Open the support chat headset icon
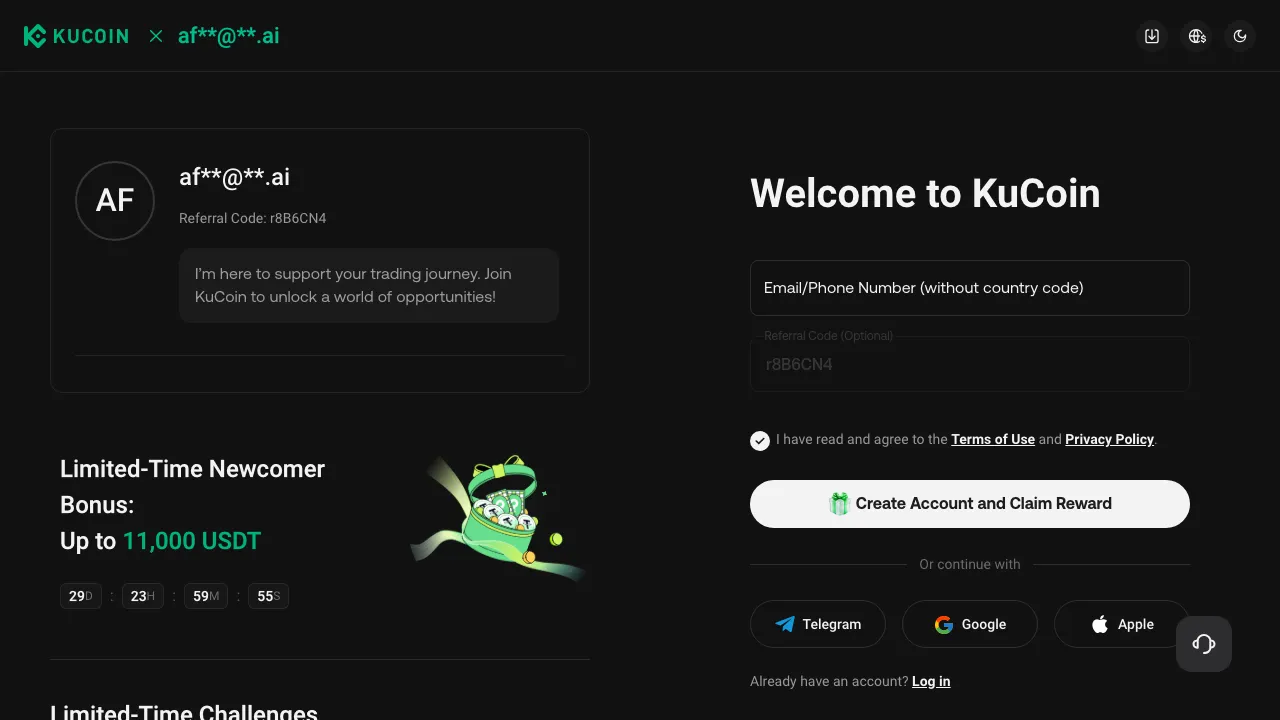1280x720 pixels. [1203, 643]
